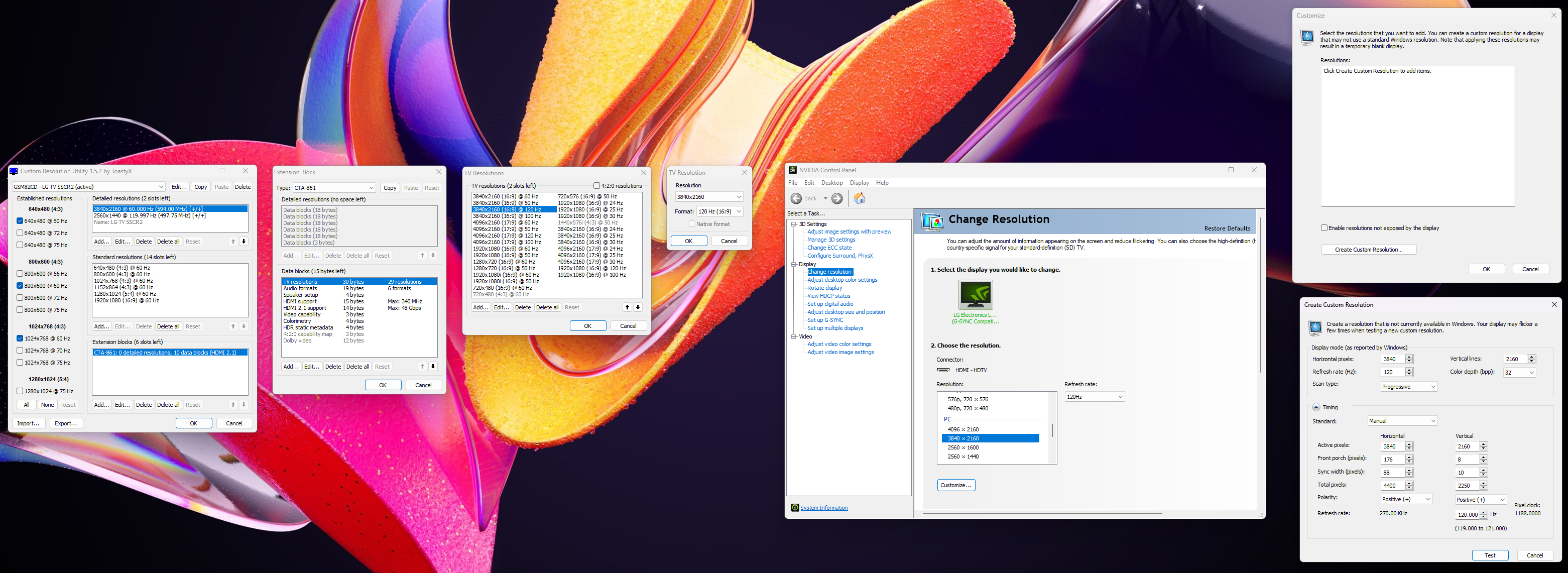Screen dimensions: 1568x573
Task: Open the GSM82CD display dropdown in CRU
Action: 89,187
